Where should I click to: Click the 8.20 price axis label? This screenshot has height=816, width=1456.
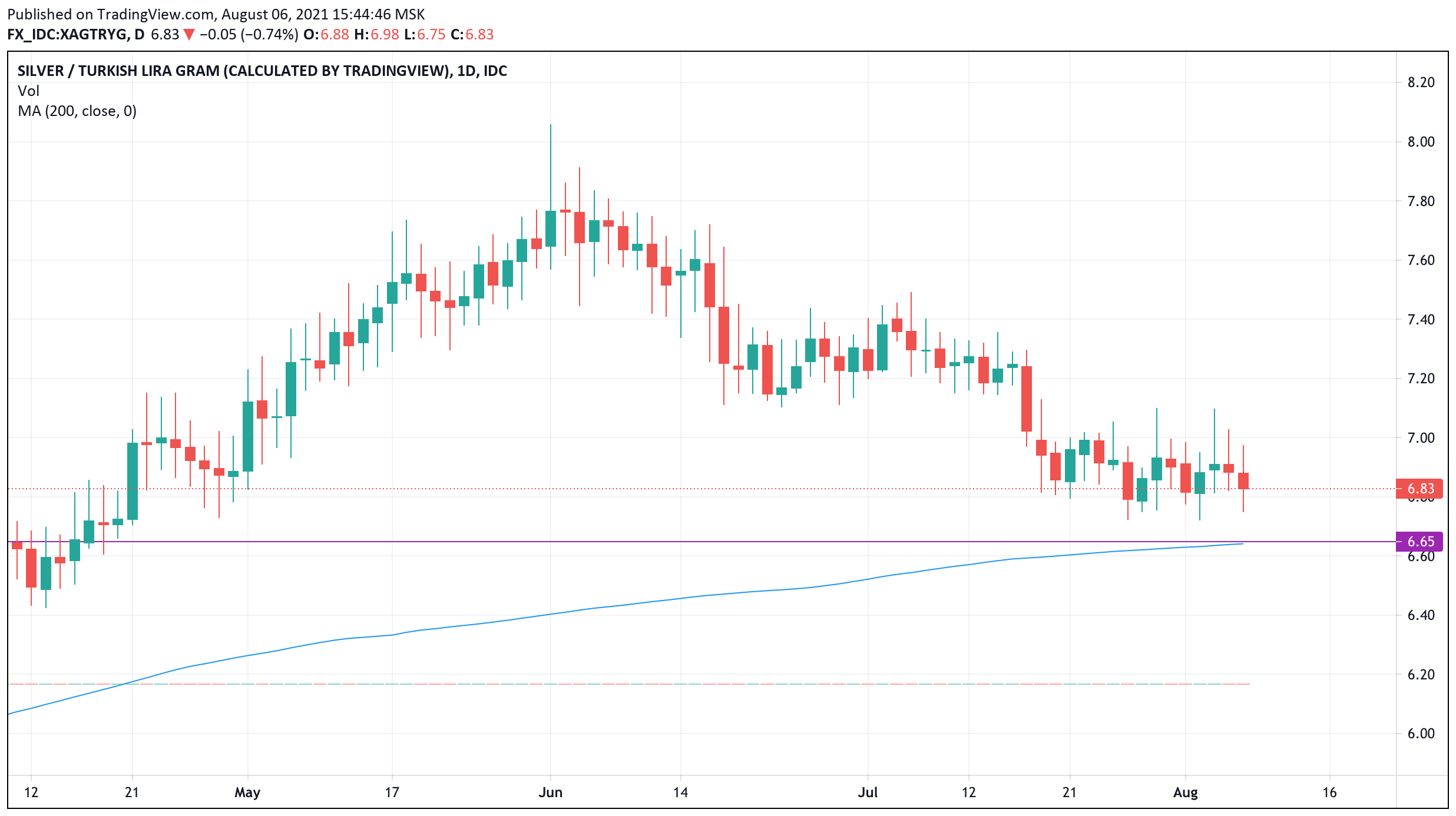(x=1421, y=82)
